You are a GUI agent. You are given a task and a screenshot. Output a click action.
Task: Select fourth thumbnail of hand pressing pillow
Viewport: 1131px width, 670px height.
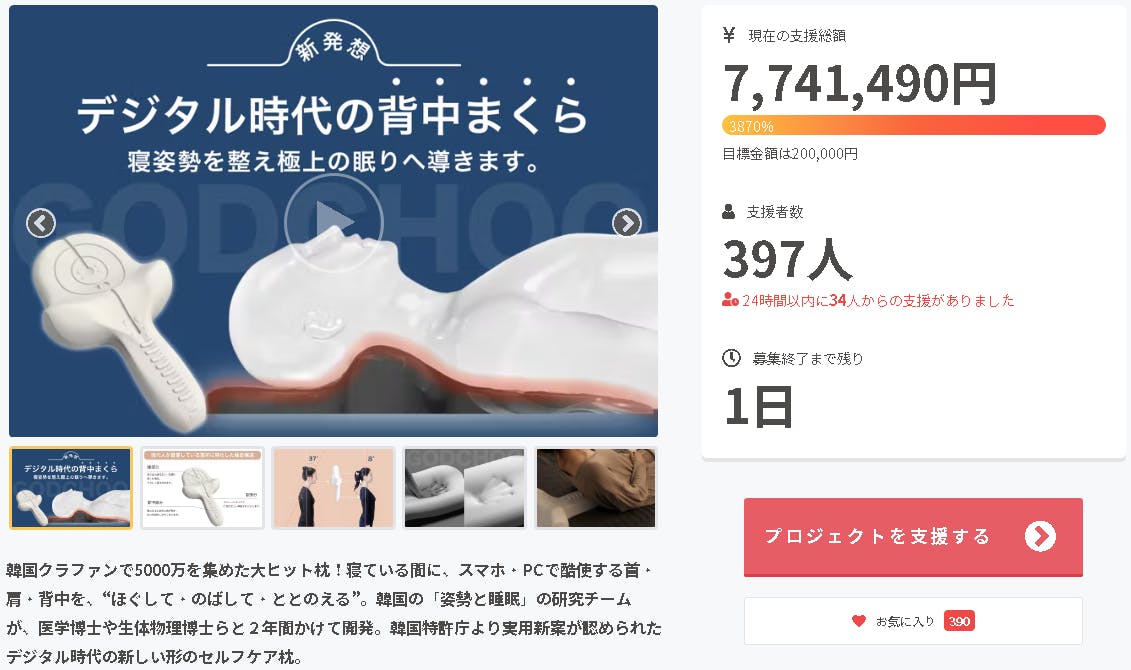coord(465,488)
